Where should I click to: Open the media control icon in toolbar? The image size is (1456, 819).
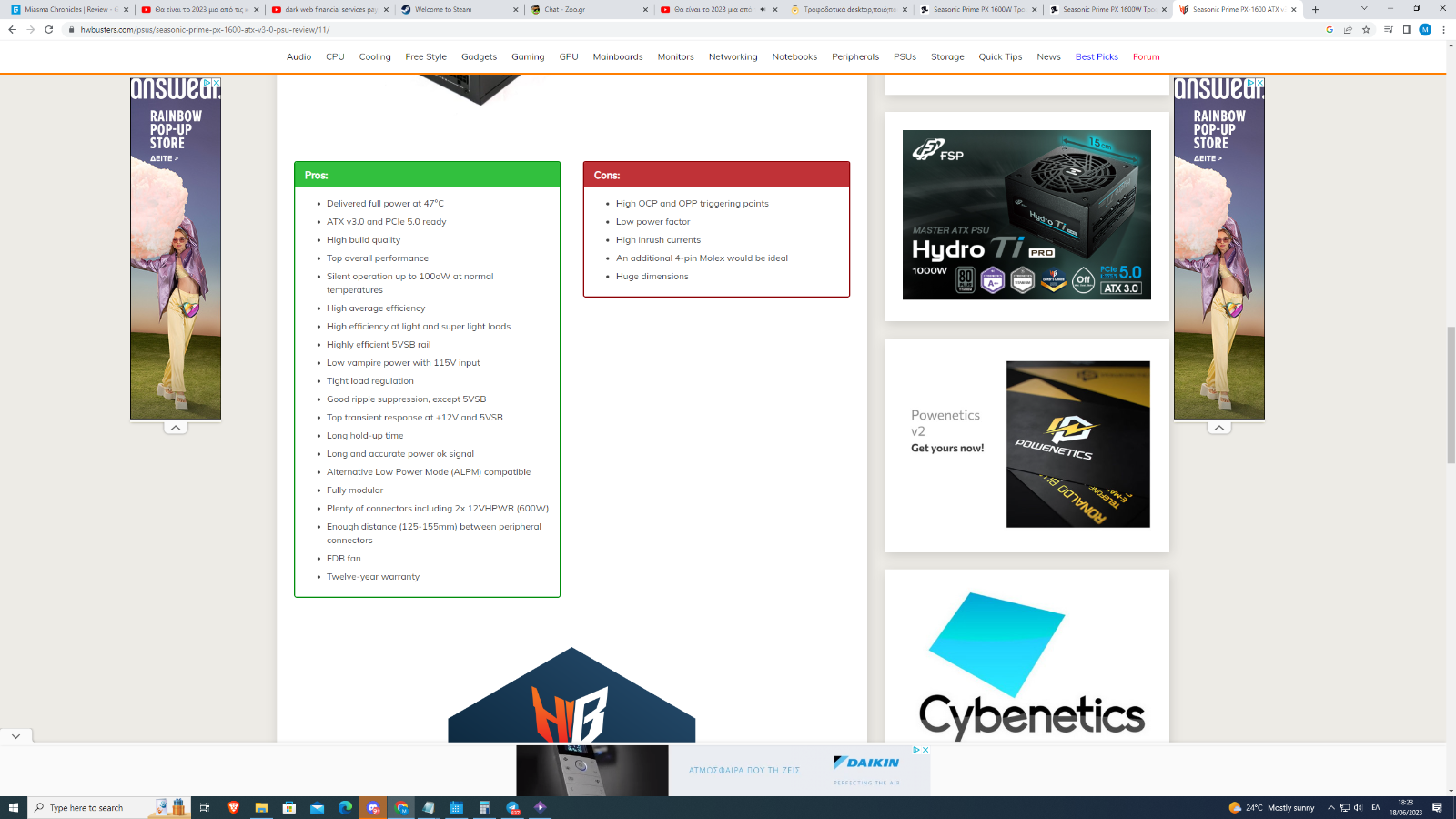(1389, 29)
